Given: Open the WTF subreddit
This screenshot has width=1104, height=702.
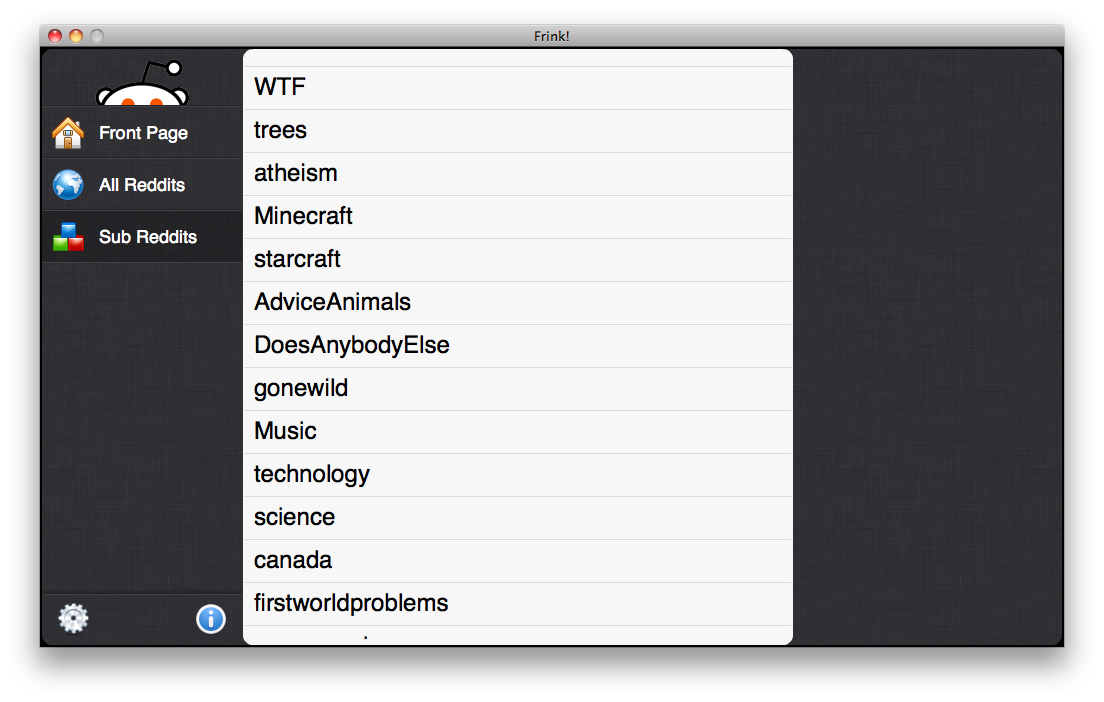Looking at the screenshot, I should (x=518, y=88).
